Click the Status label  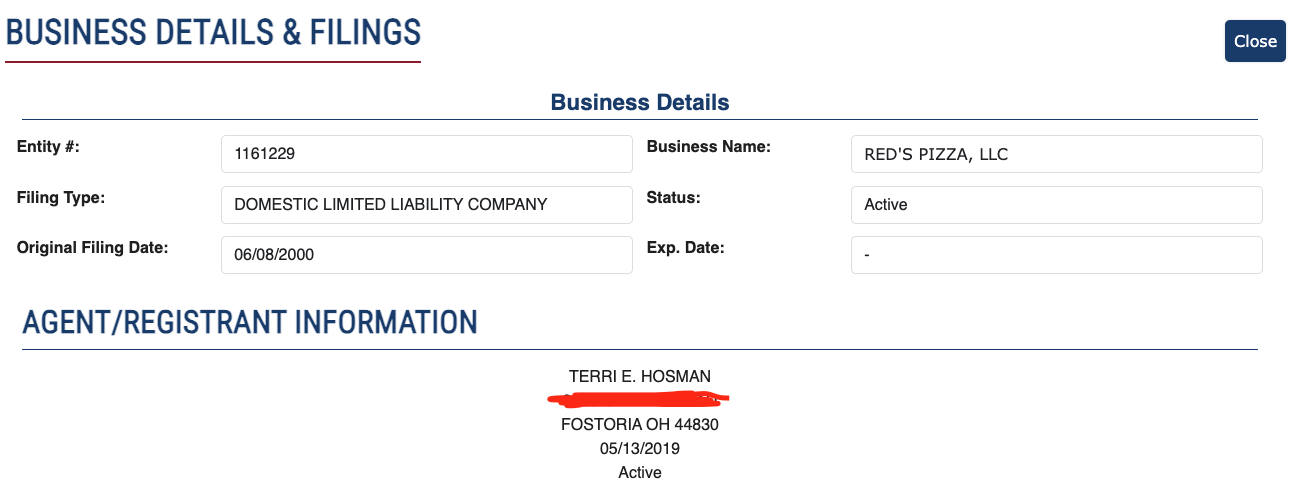coord(674,197)
